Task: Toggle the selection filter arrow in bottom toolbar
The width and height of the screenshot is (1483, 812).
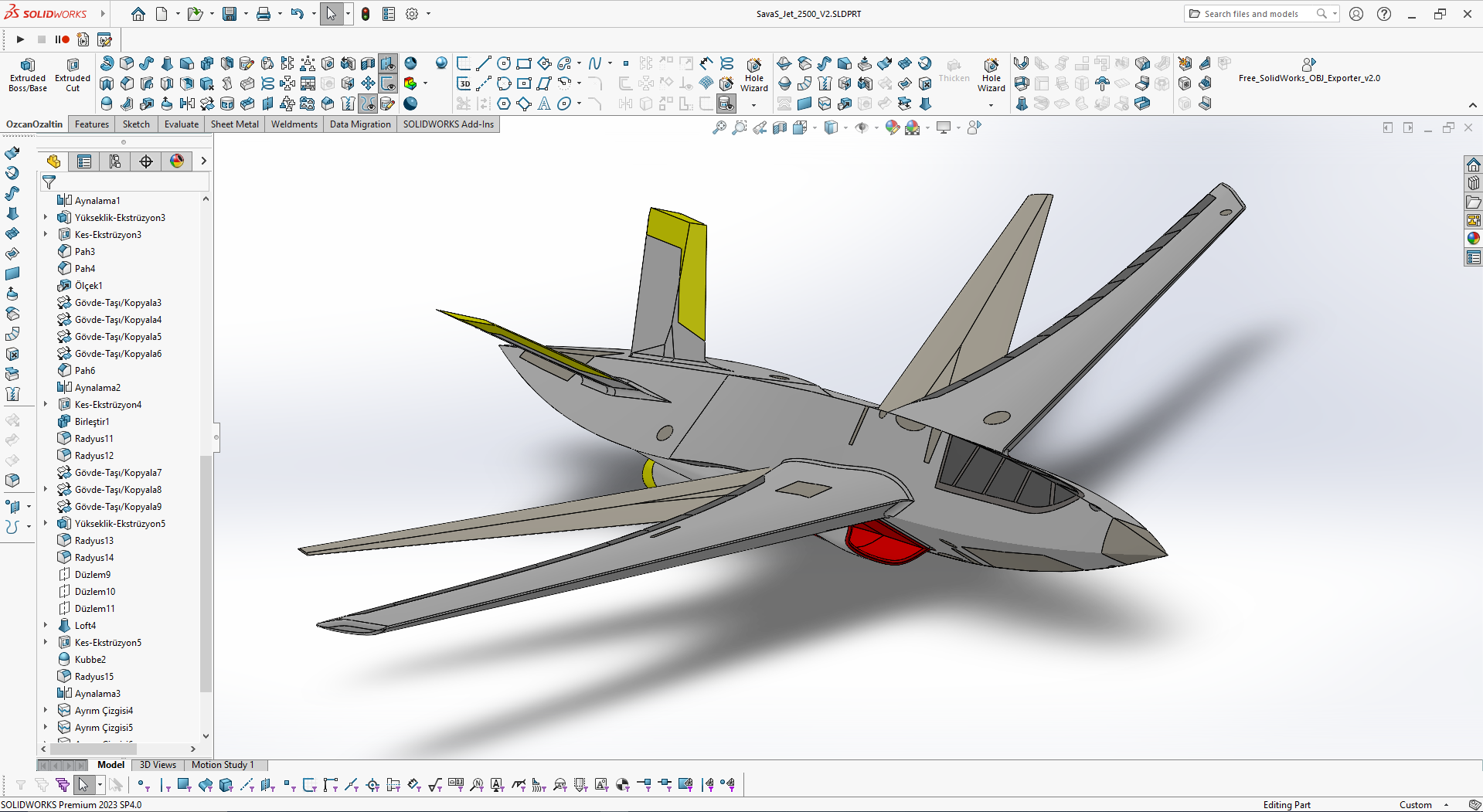Action: point(83,785)
